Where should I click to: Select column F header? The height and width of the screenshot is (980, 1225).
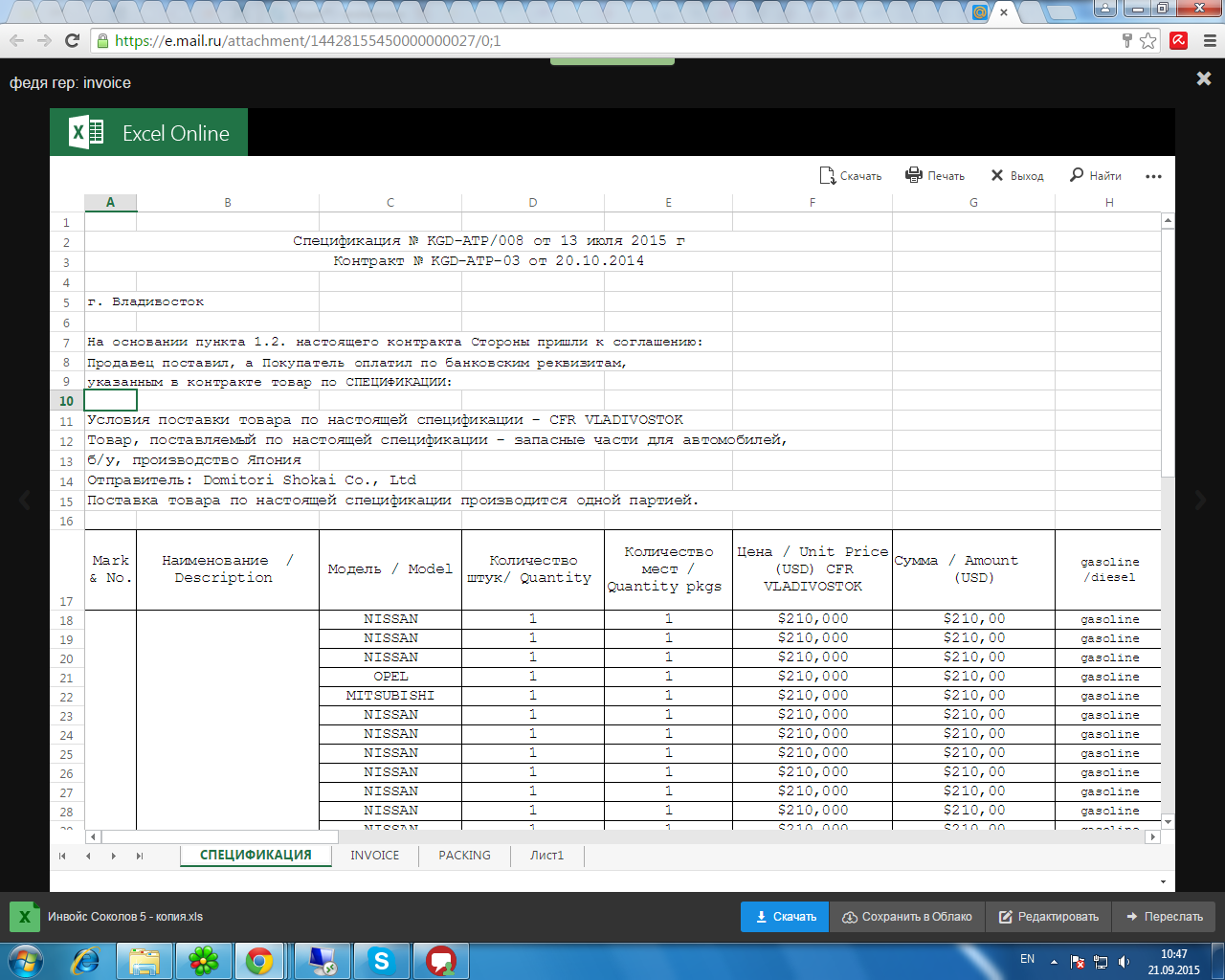pos(813,203)
